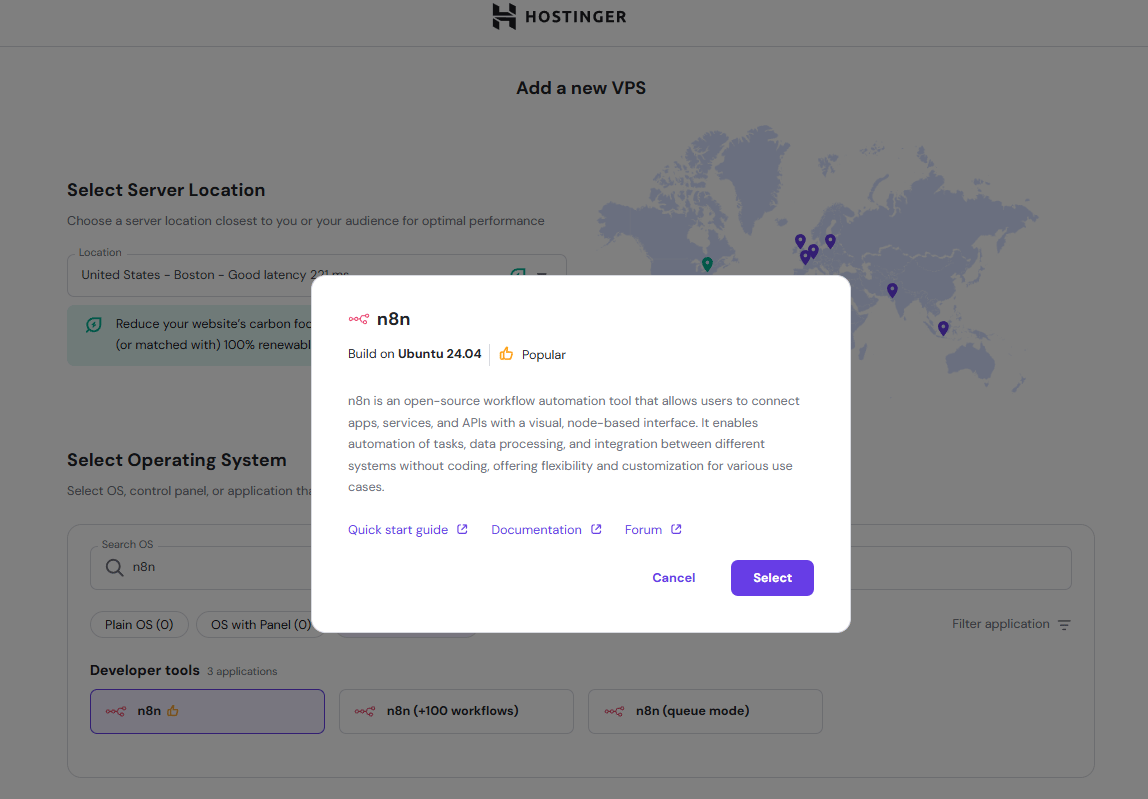Open the Quick start guide link

pos(408,529)
